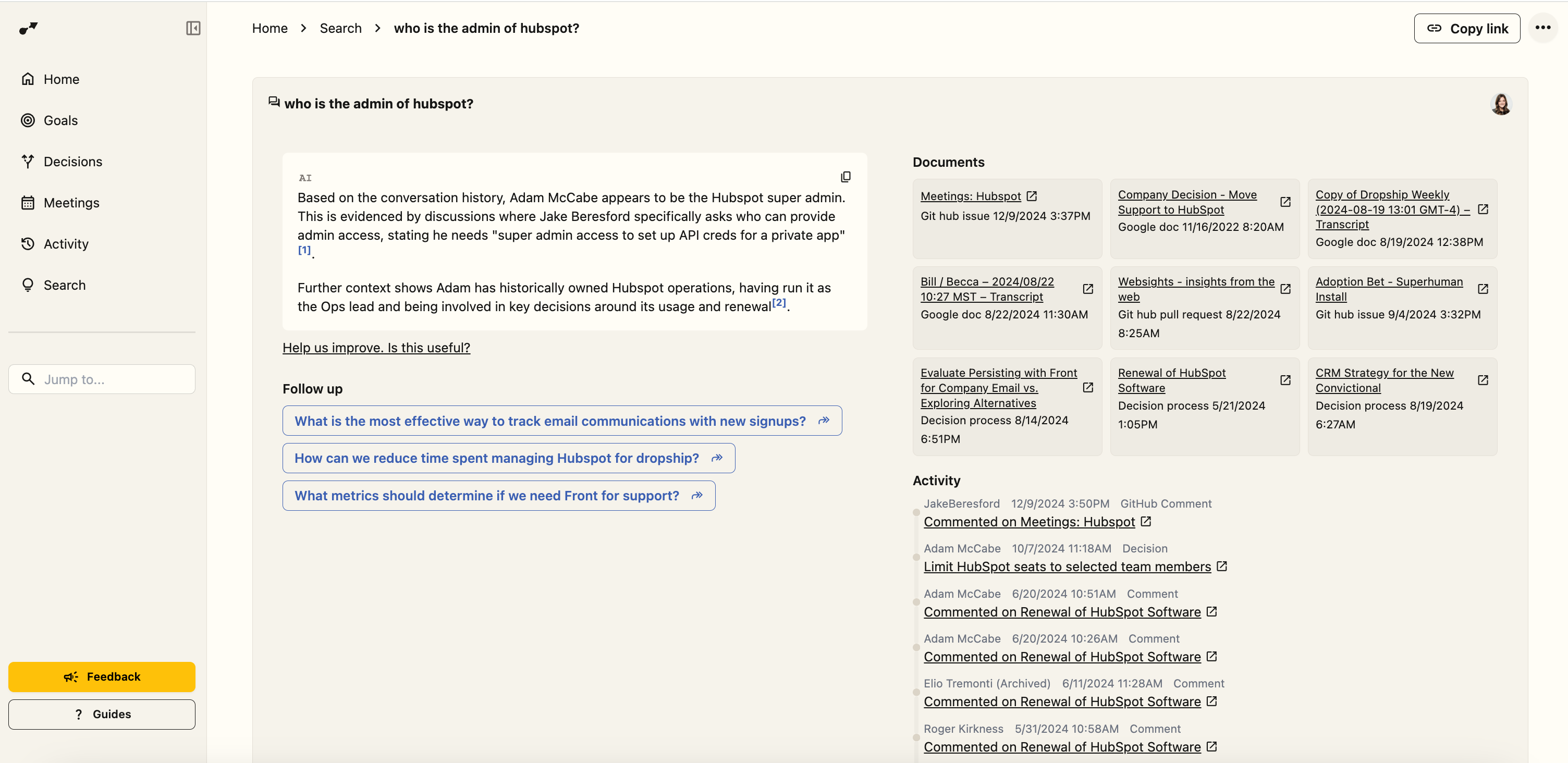Click external icon for Roger Kirkness's comment
The height and width of the screenshot is (763, 1568).
tap(1211, 746)
